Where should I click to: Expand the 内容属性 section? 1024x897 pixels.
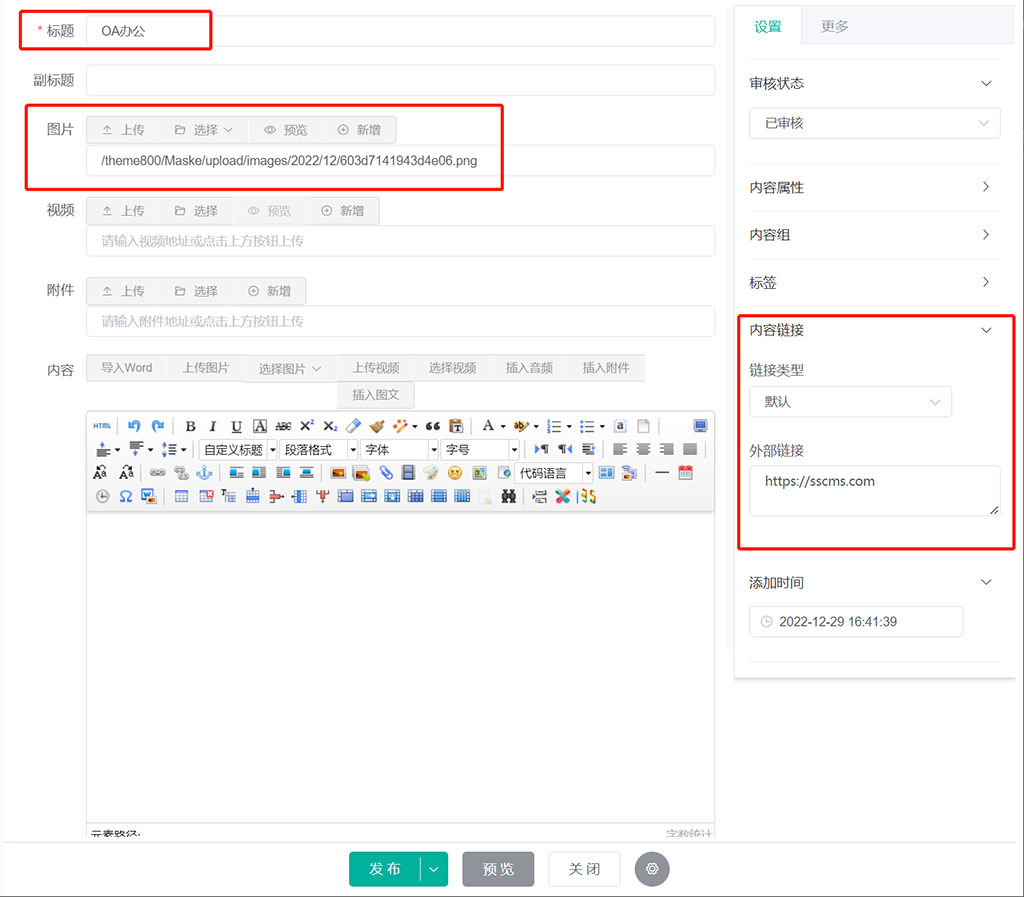coord(874,187)
